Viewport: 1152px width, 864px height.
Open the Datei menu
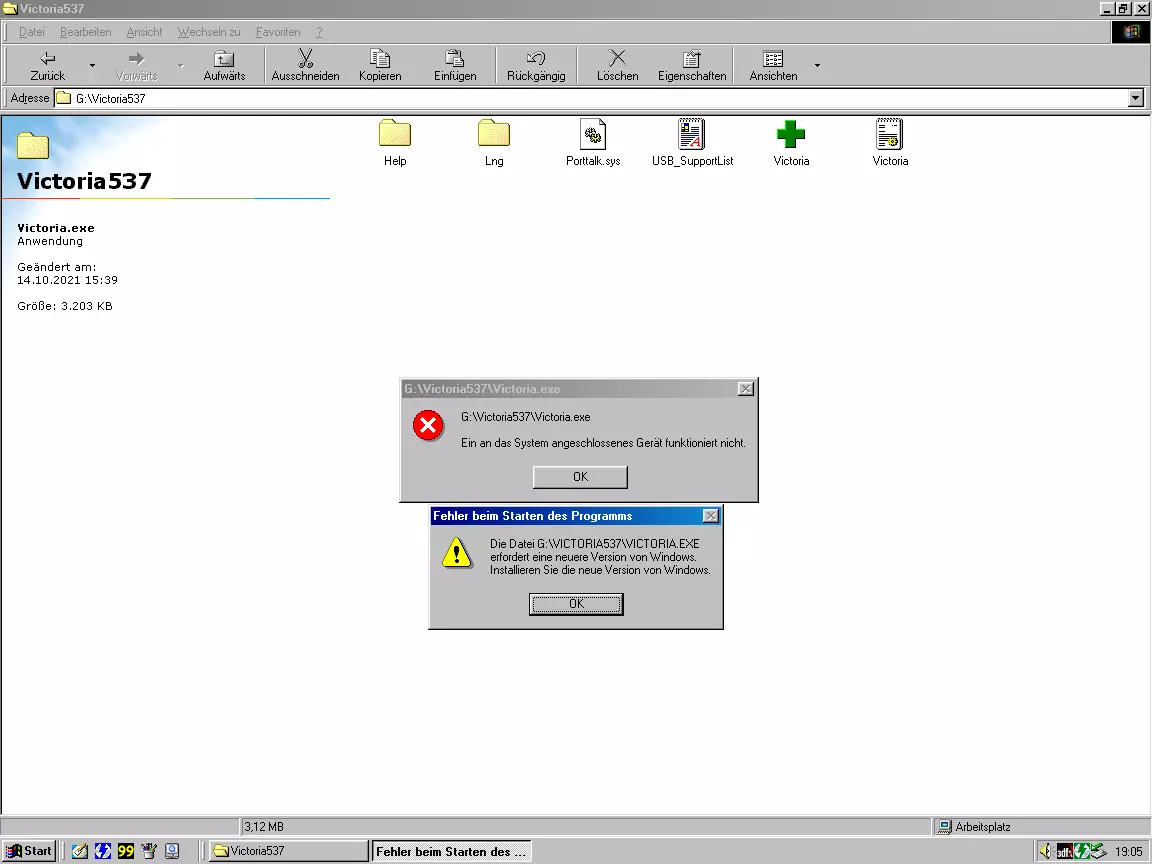(x=32, y=32)
